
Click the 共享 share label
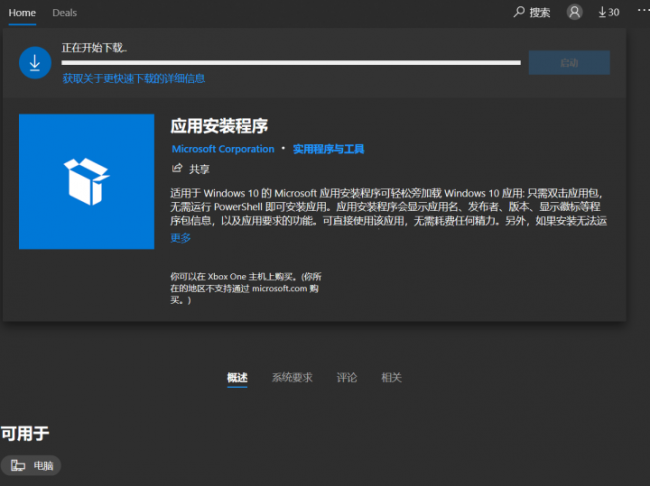[x=199, y=169]
